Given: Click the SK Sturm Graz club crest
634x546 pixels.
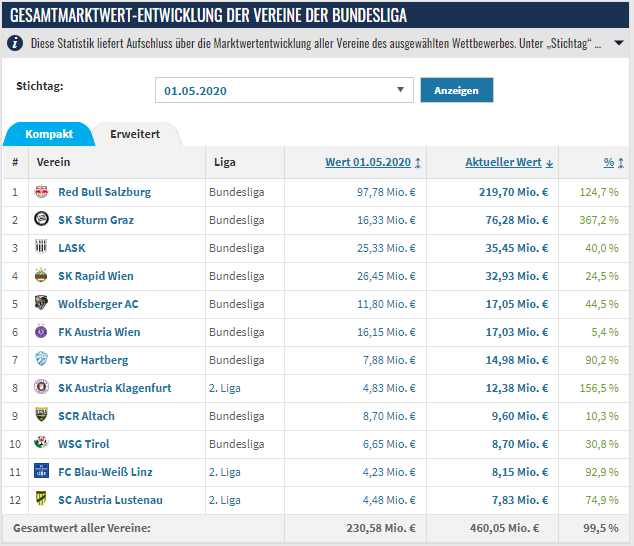Looking at the screenshot, I should [x=41, y=219].
